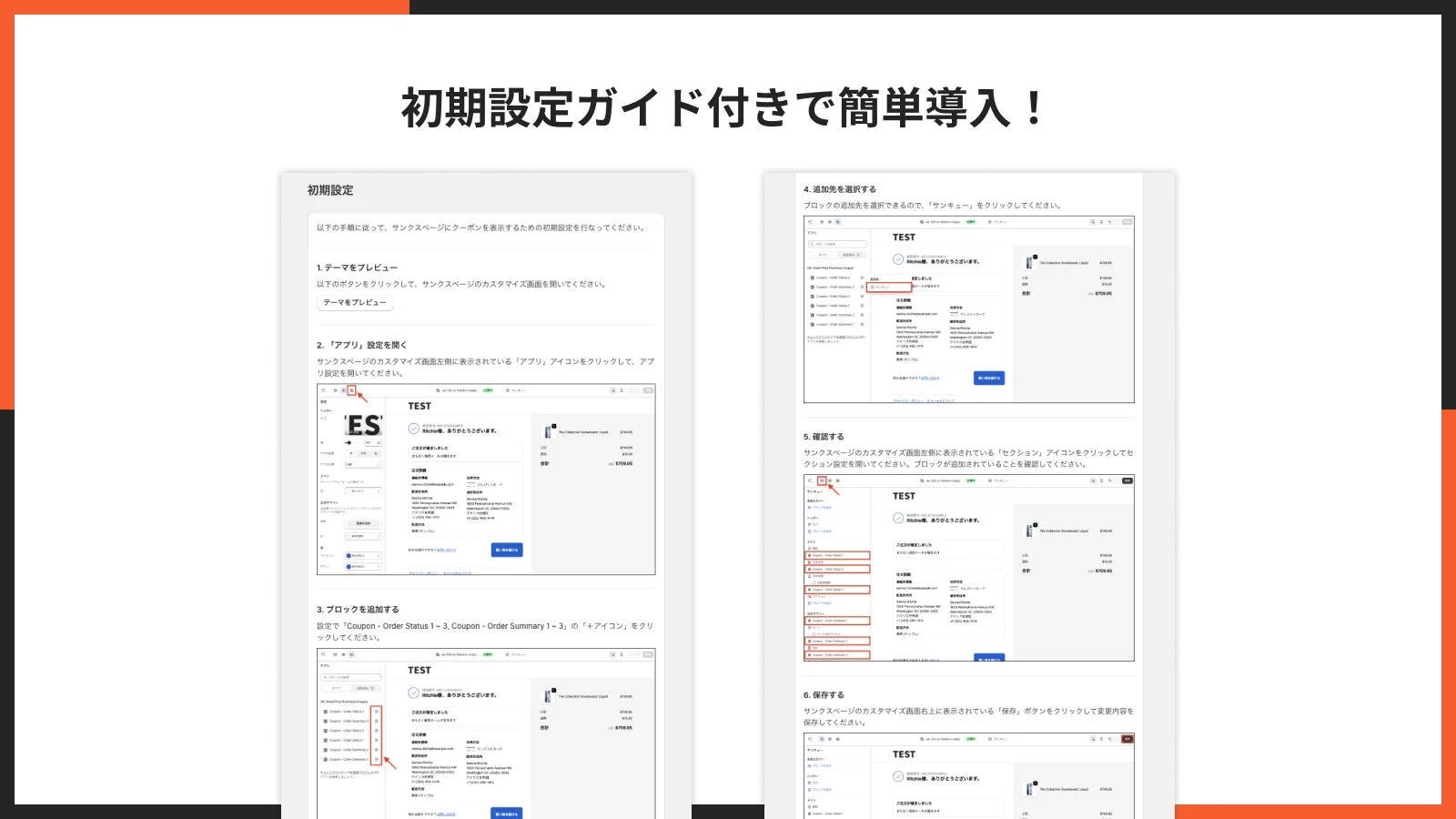Add Coupon - Order Summary 1 block in step 3
This screenshot has width=1456, height=819.
[377, 760]
